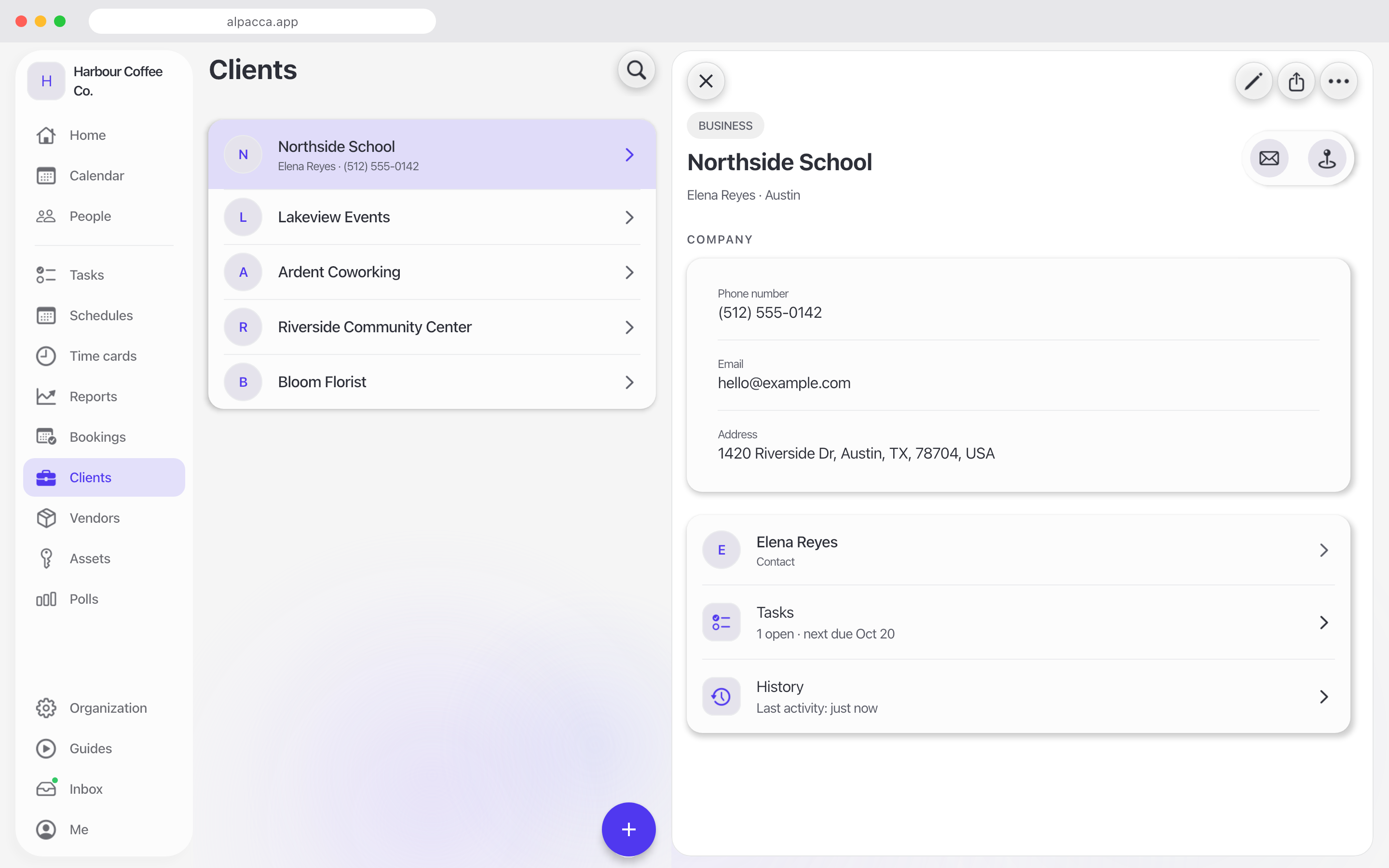Click the Assets key icon
1389x868 pixels.
coord(46,558)
